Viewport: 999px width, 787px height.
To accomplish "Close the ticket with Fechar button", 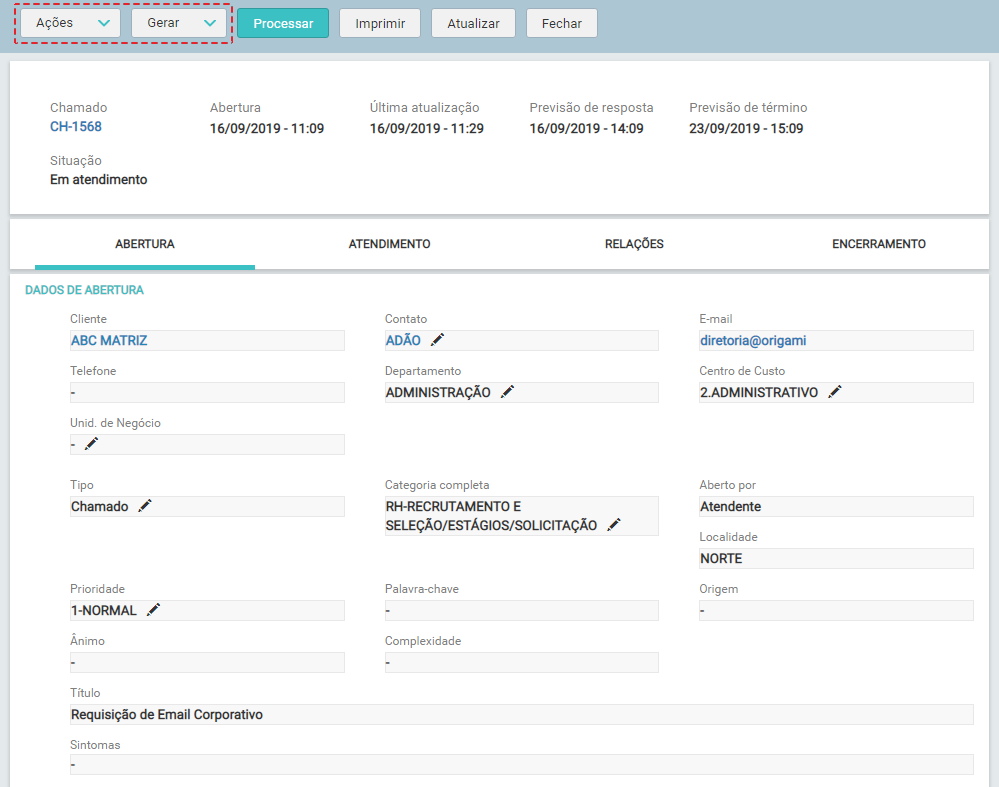I will coord(561,24).
